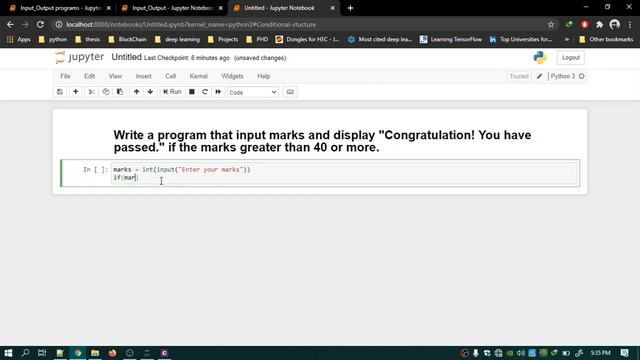Select the markdown heading cell text
This screenshot has width=640, height=360.
tap(322, 141)
